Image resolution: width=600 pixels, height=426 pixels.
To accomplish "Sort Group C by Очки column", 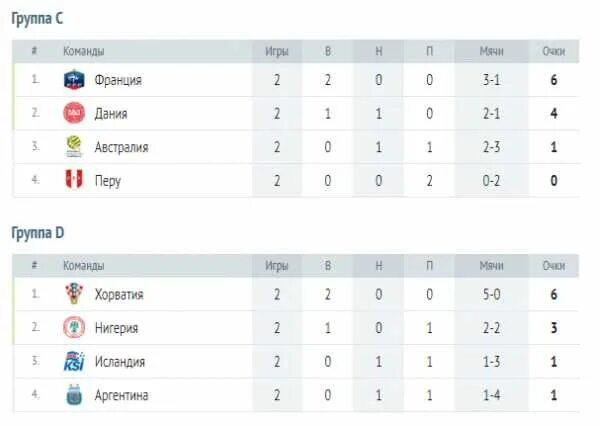I will [554, 51].
